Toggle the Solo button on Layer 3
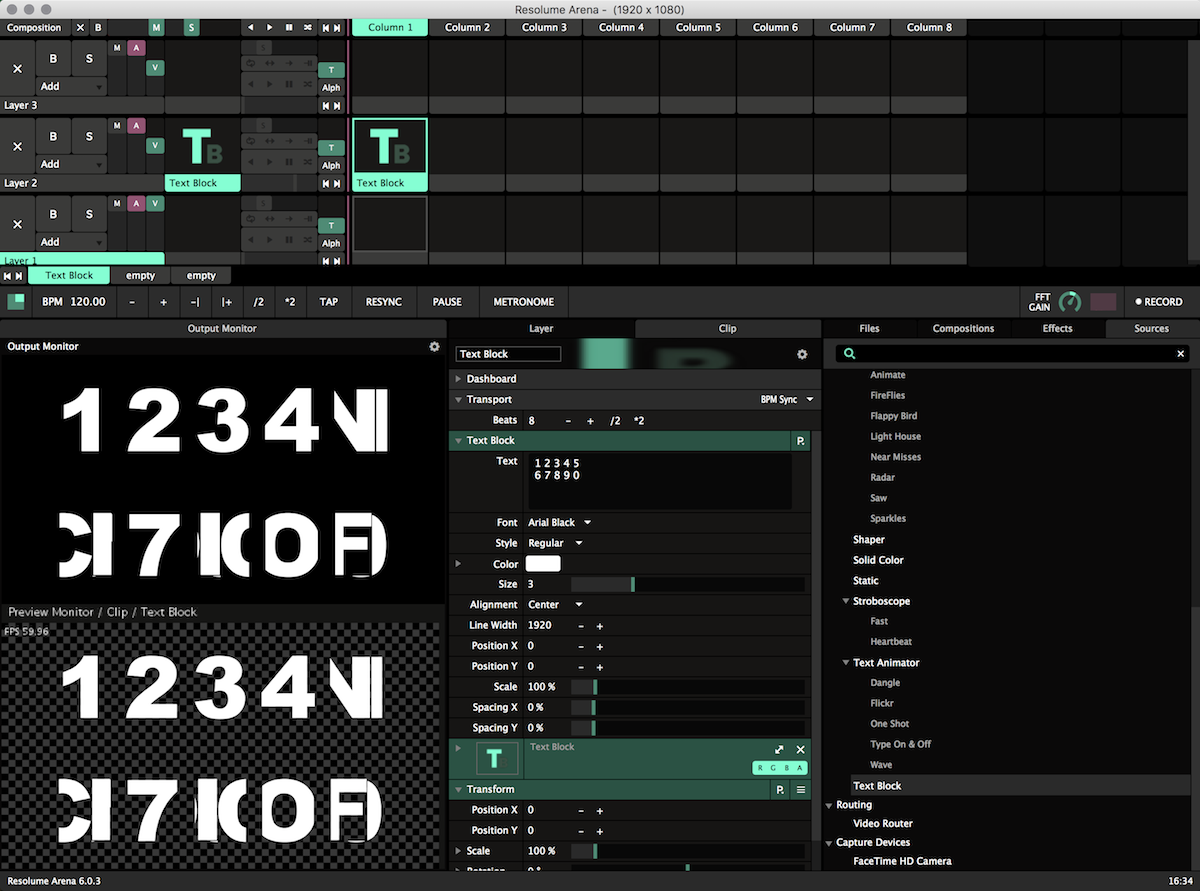This screenshot has width=1200, height=891. pyautogui.click(x=89, y=59)
